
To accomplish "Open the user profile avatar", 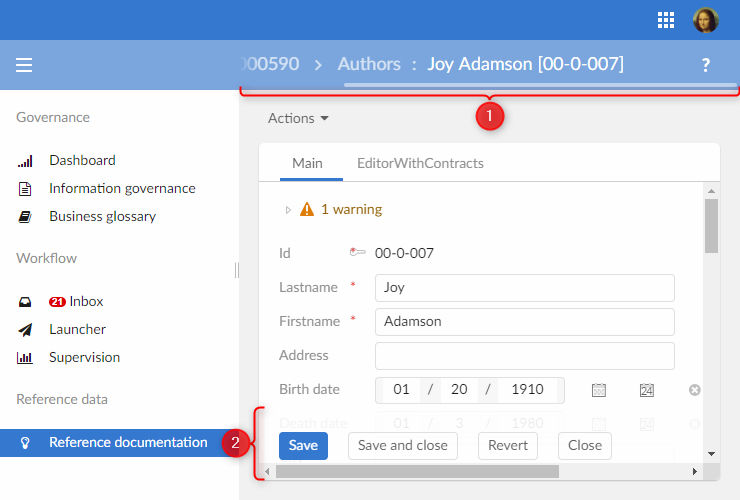I will 706,20.
